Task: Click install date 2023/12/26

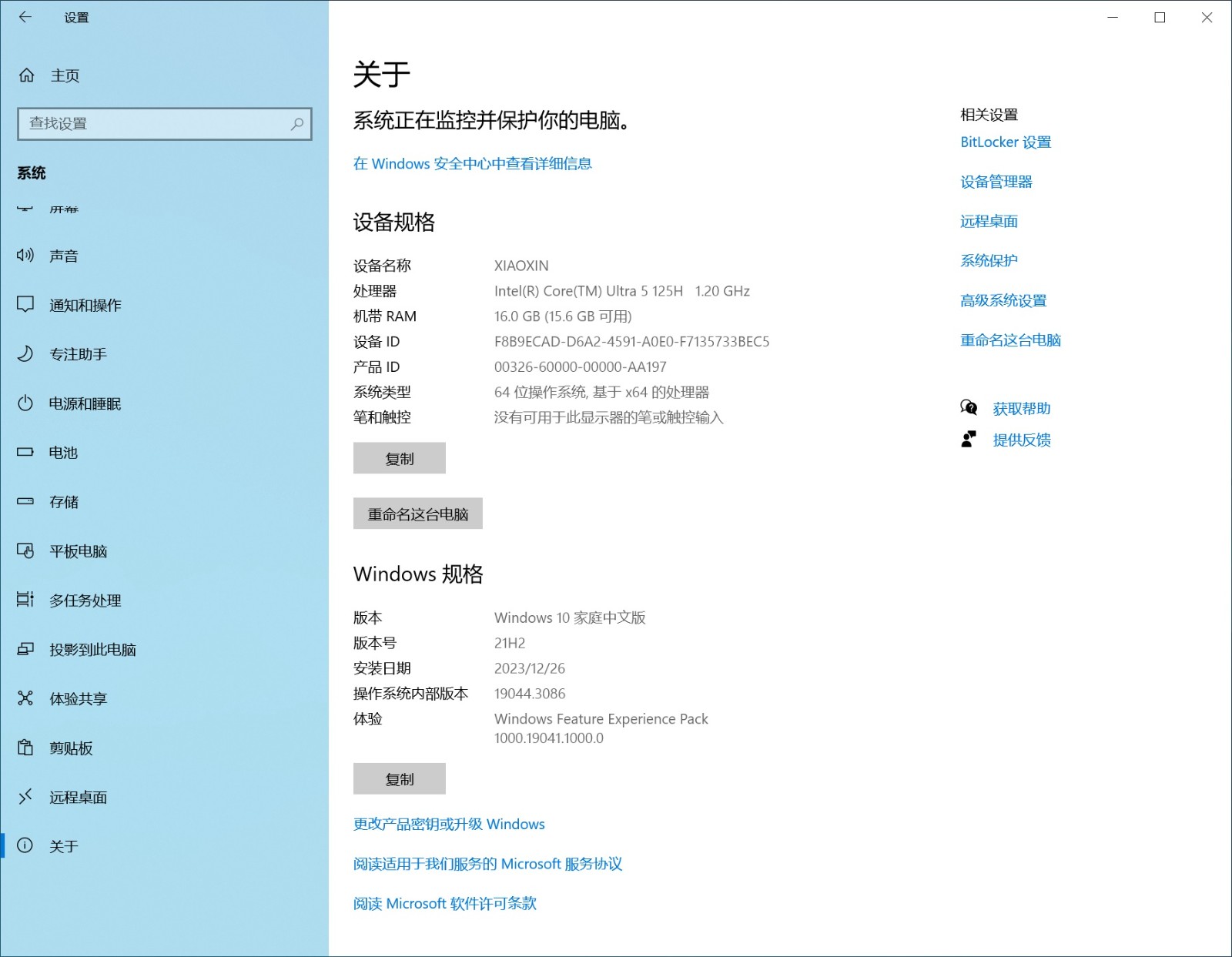Action: (530, 668)
